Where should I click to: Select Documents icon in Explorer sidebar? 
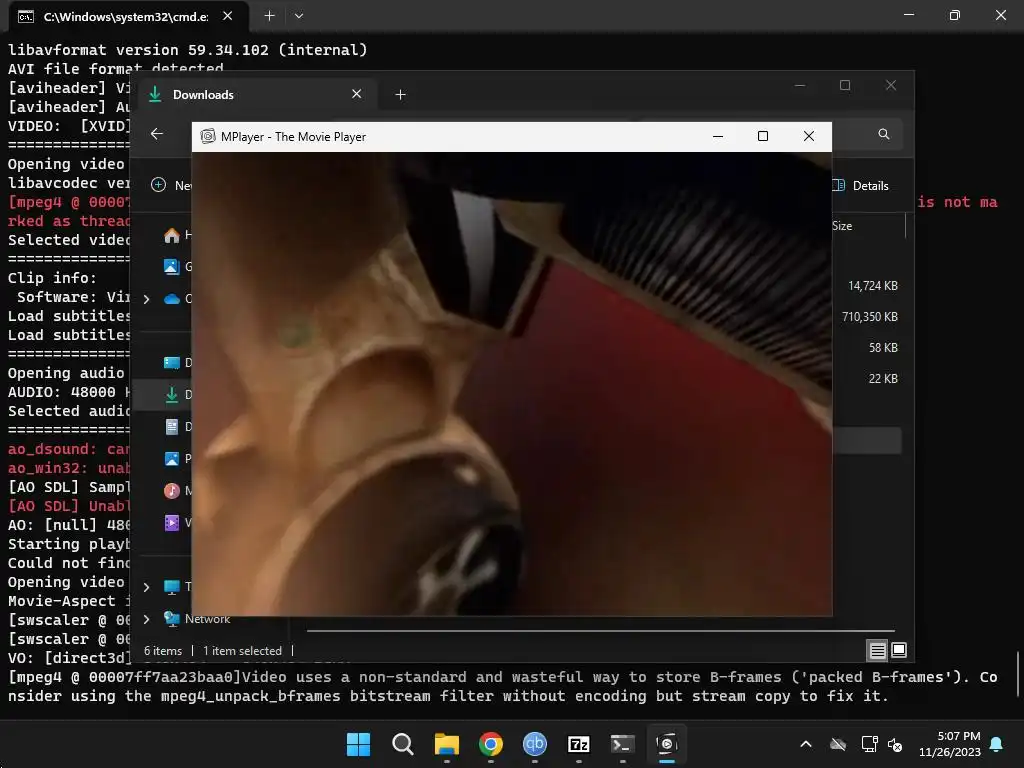click(x=172, y=427)
